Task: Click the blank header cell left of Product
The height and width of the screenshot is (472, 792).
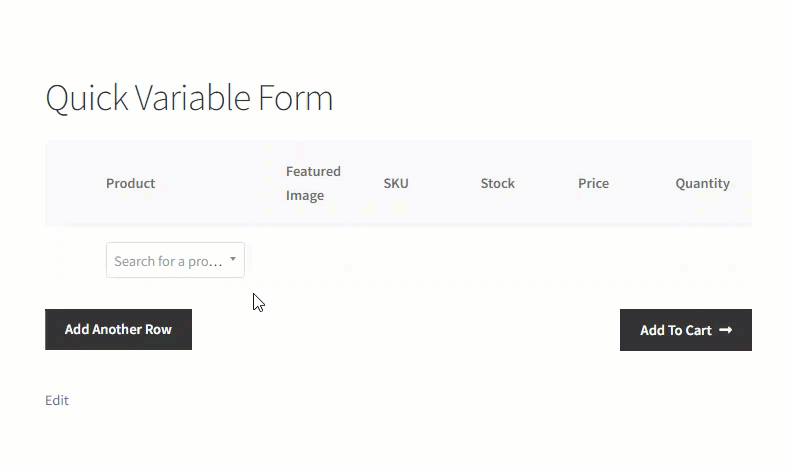Action: [x=71, y=183]
